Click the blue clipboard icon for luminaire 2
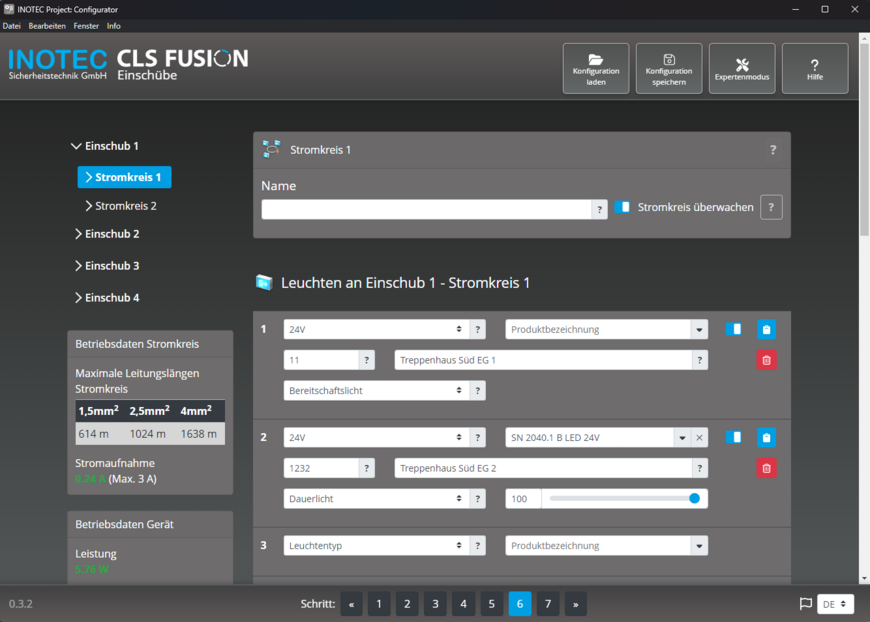Screen dimensions: 870x622 tap(766, 438)
